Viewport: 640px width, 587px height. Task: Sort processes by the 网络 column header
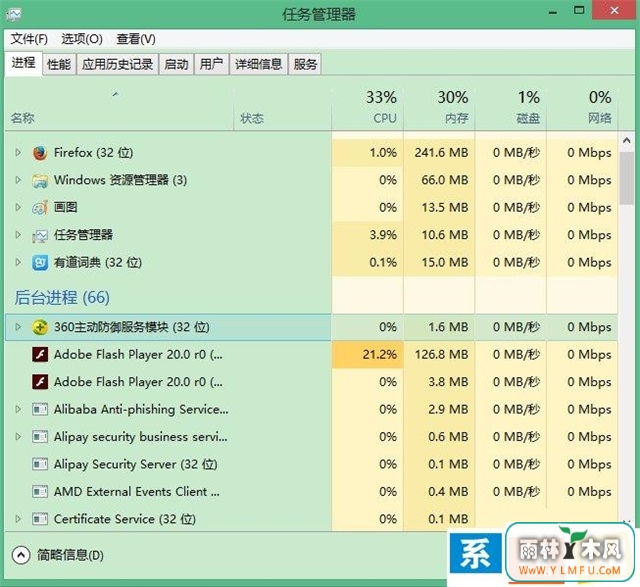pos(582,109)
